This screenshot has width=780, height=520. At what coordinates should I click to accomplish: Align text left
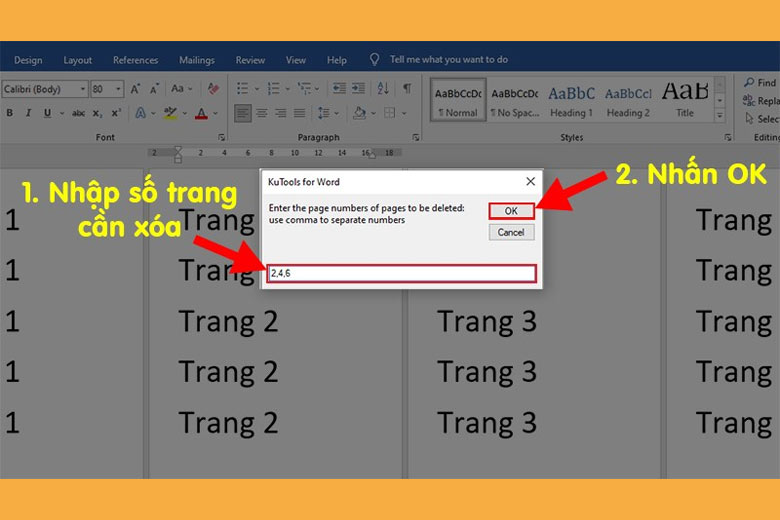tap(243, 113)
